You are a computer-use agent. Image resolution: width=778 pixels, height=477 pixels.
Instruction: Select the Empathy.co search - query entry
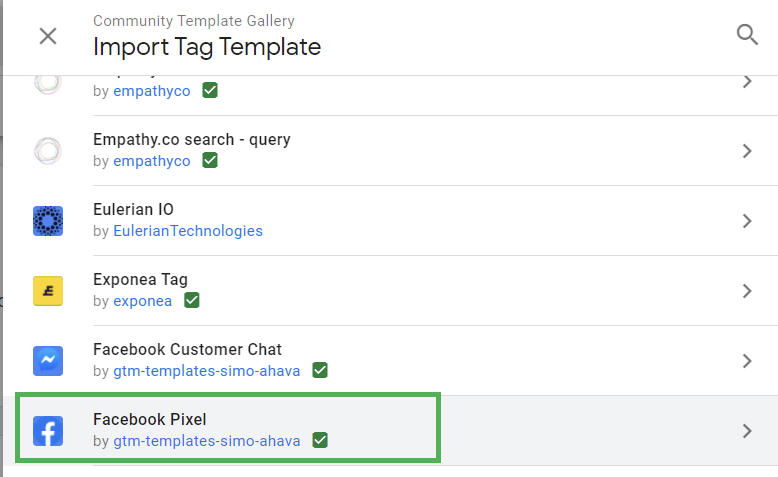[390, 151]
